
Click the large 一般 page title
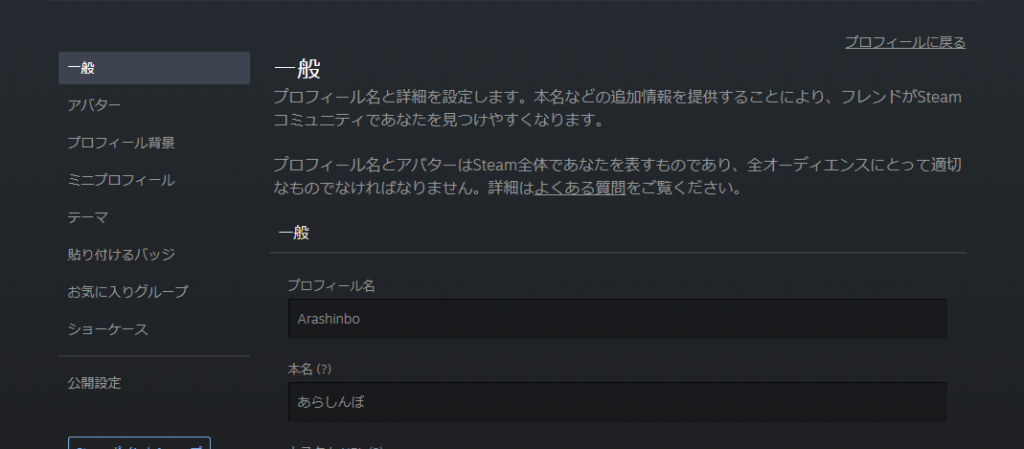[297, 70]
